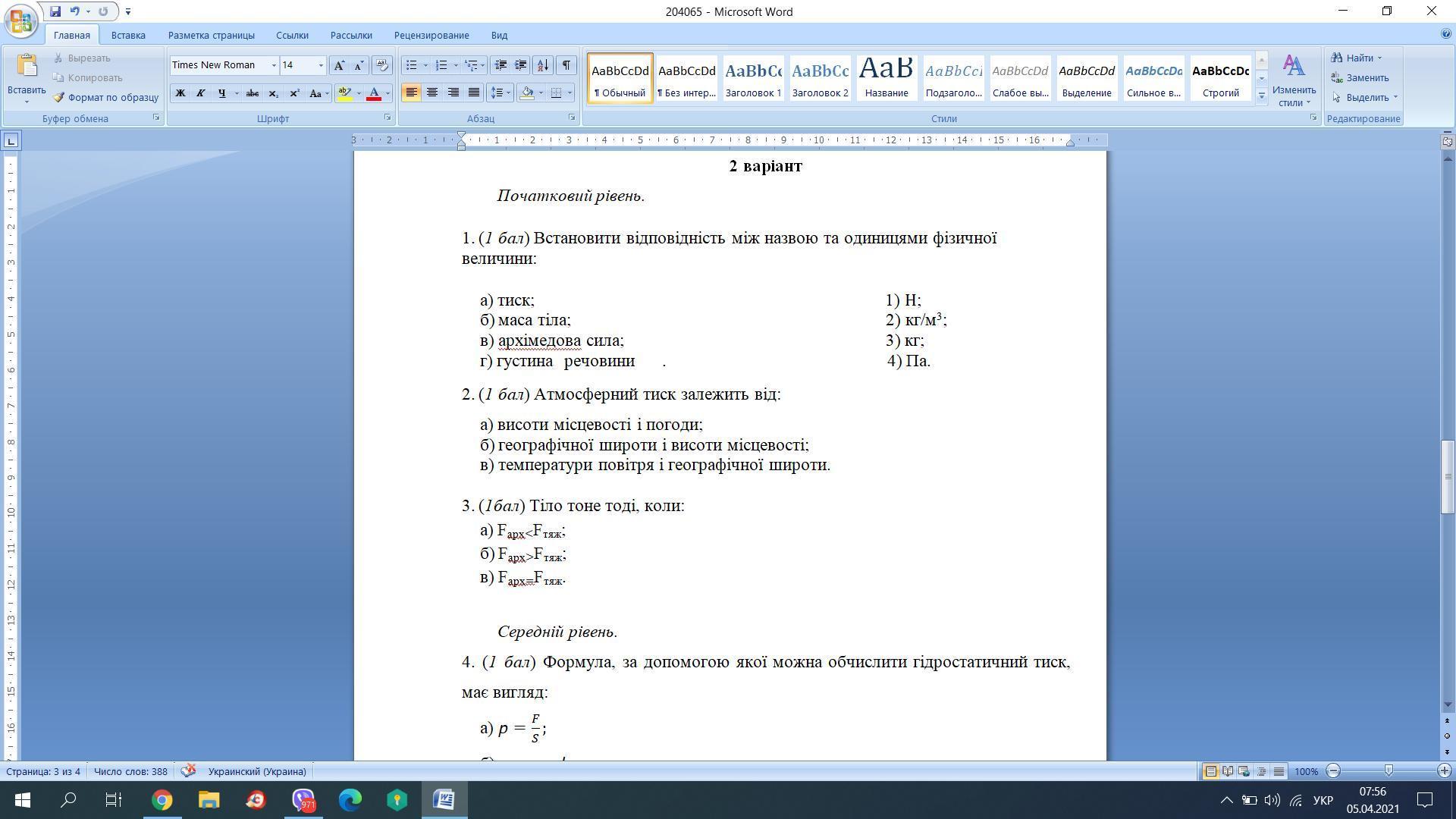Open the Разметка страницы tab
The height and width of the screenshot is (819, 1456).
coord(211,35)
